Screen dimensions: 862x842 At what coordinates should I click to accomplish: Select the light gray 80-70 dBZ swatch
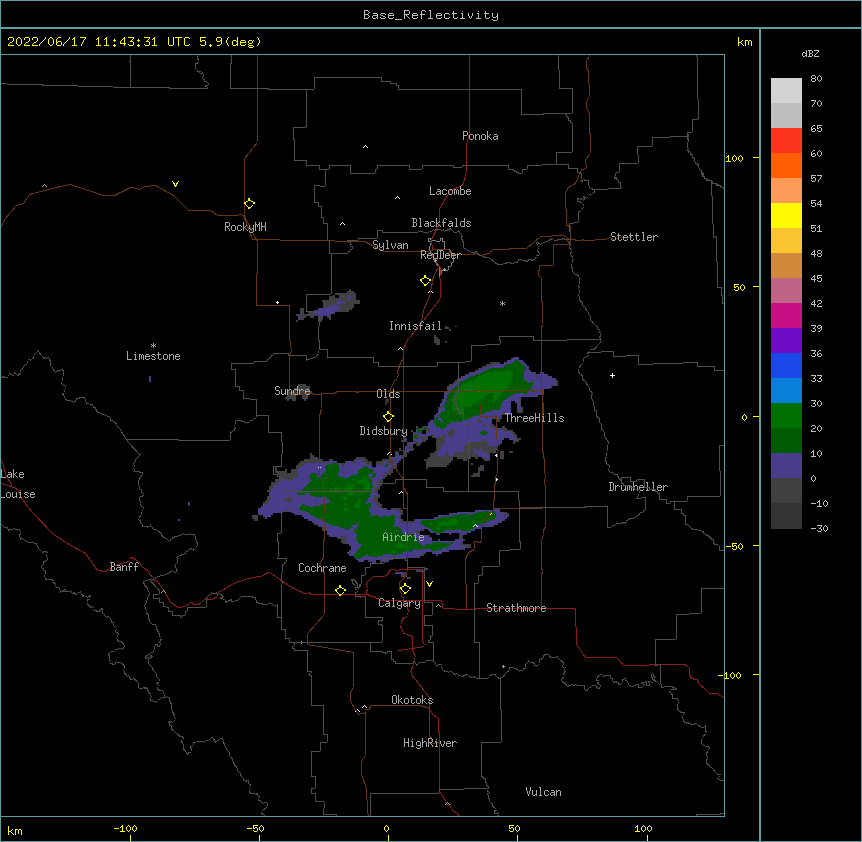[x=786, y=91]
